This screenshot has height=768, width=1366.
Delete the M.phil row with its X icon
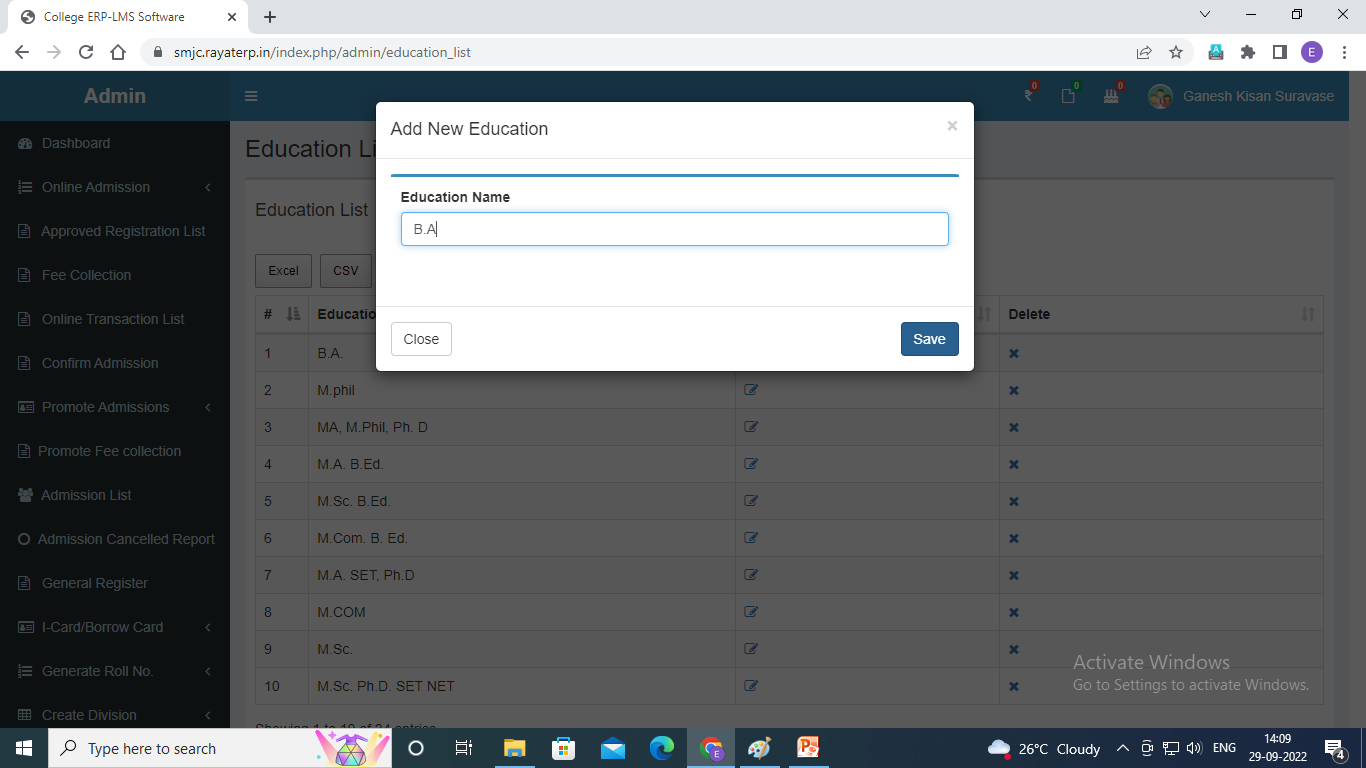[x=1013, y=391]
